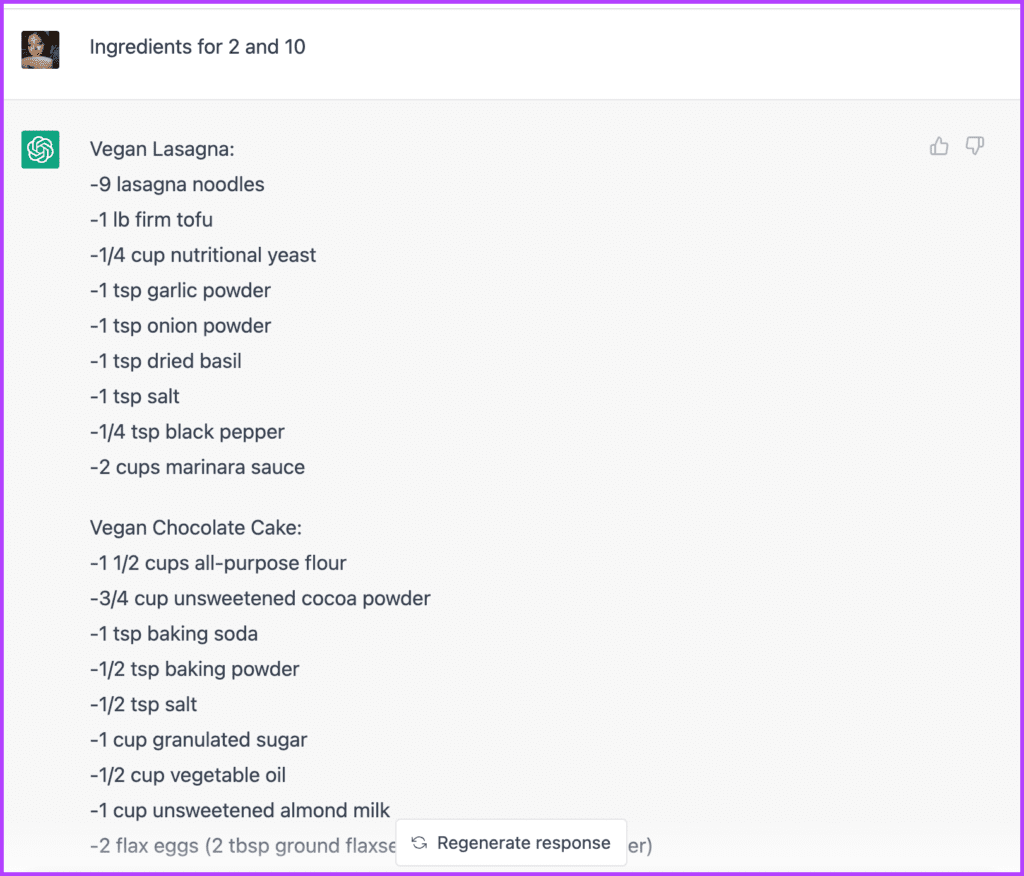Click the '-1/4 cup nutritional yeast' line
The width and height of the screenshot is (1024, 876).
[x=202, y=255]
